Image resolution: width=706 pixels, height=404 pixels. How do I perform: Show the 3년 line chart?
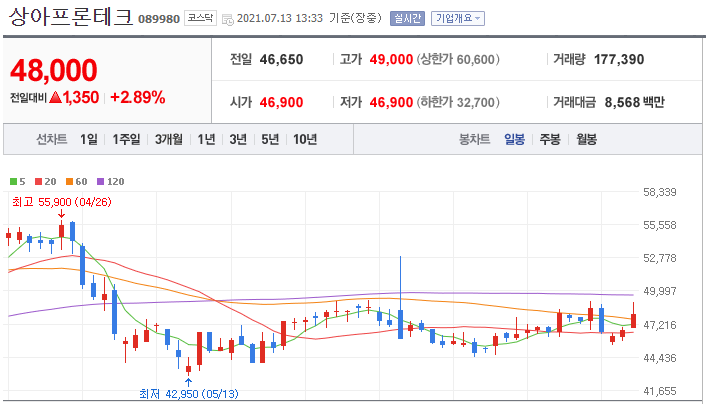238,140
